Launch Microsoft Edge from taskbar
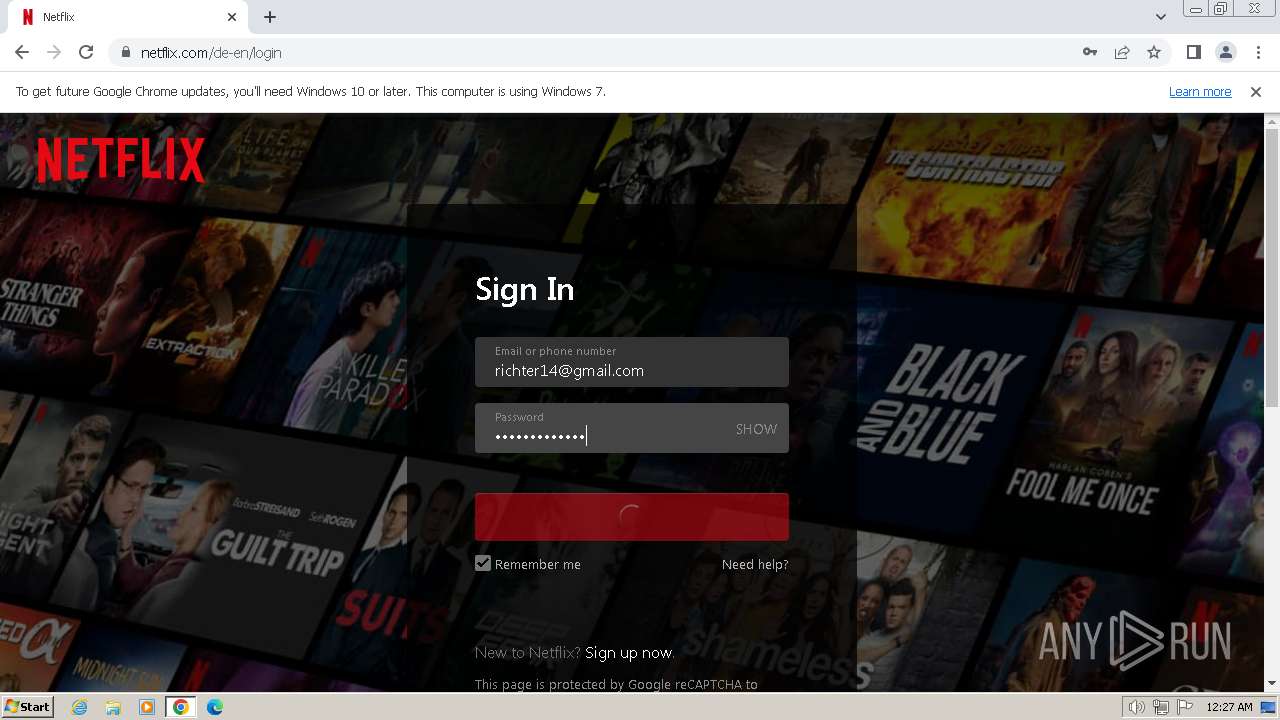Screen dimensions: 1280x720 click(215, 707)
